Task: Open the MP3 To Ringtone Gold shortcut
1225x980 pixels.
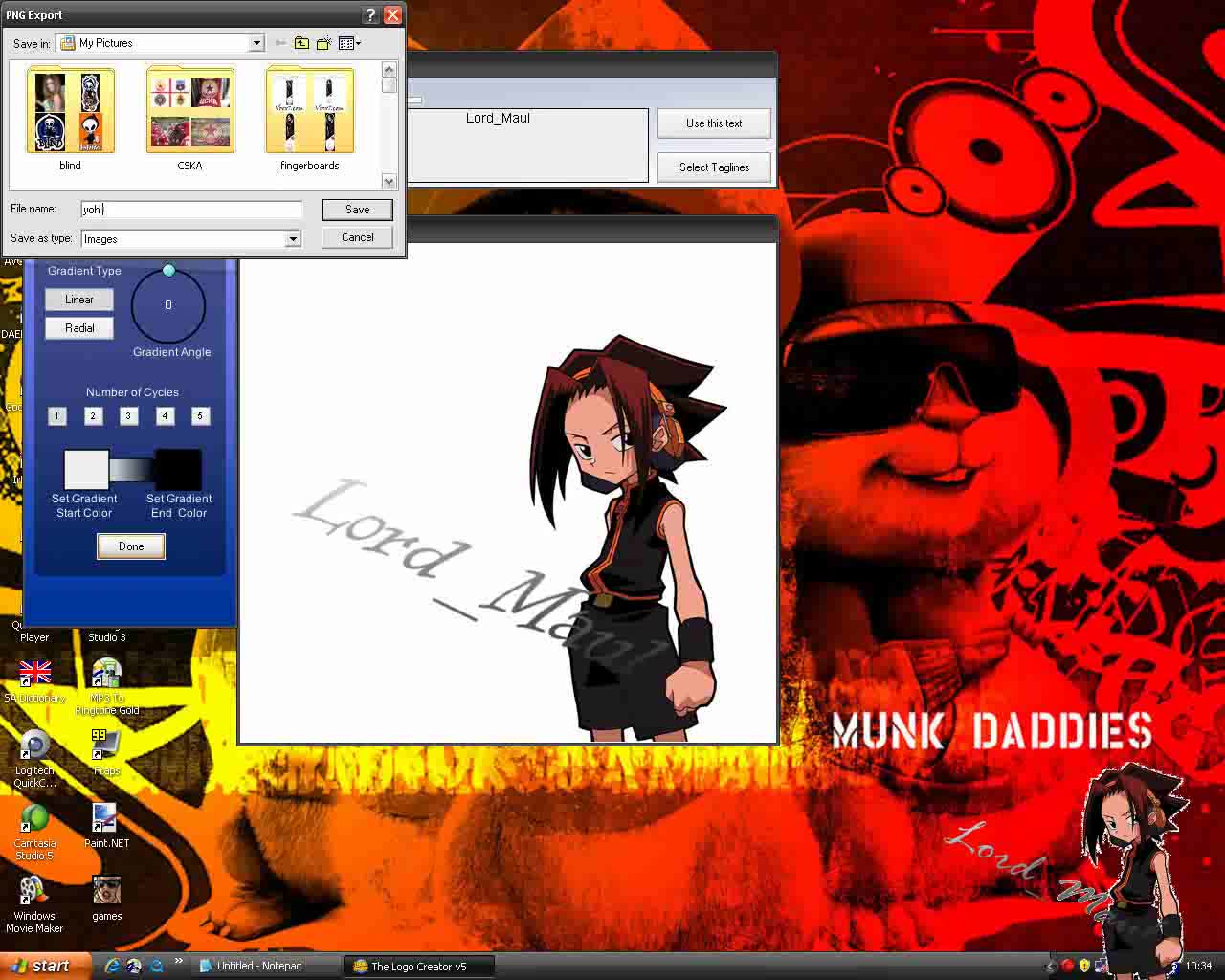Action: click(107, 686)
